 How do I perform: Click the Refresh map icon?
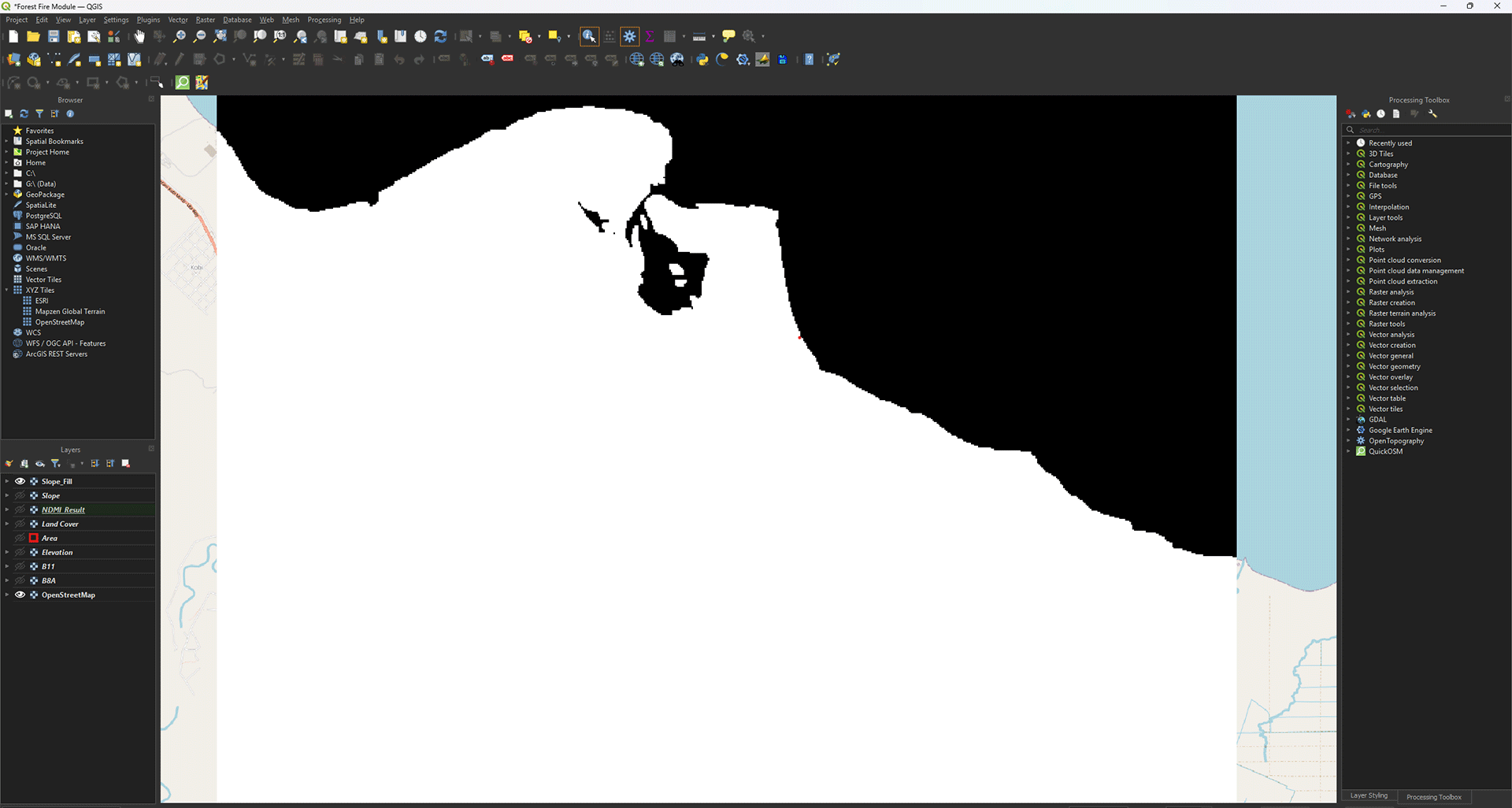440,36
